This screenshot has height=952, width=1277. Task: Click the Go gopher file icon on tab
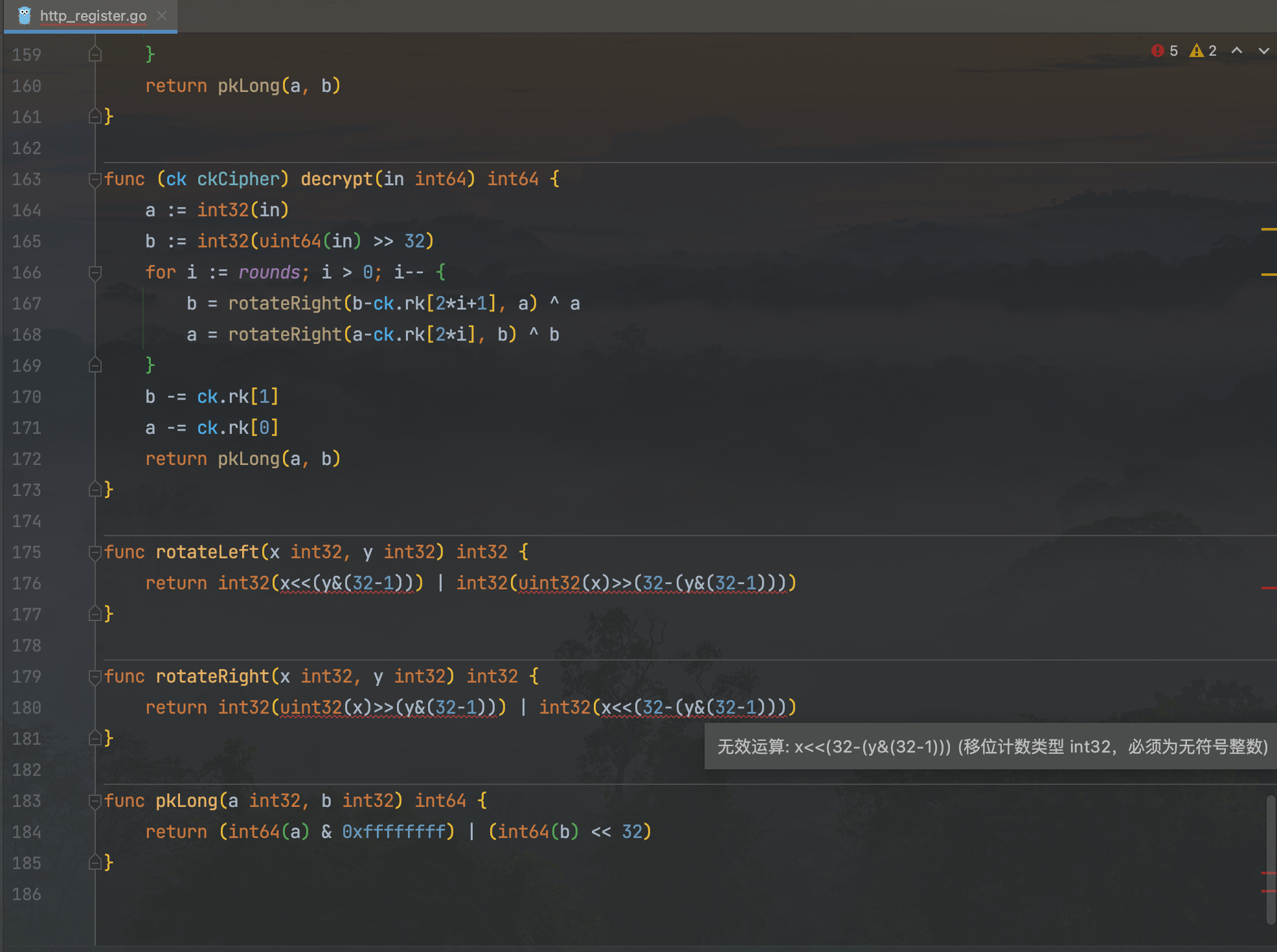25,16
